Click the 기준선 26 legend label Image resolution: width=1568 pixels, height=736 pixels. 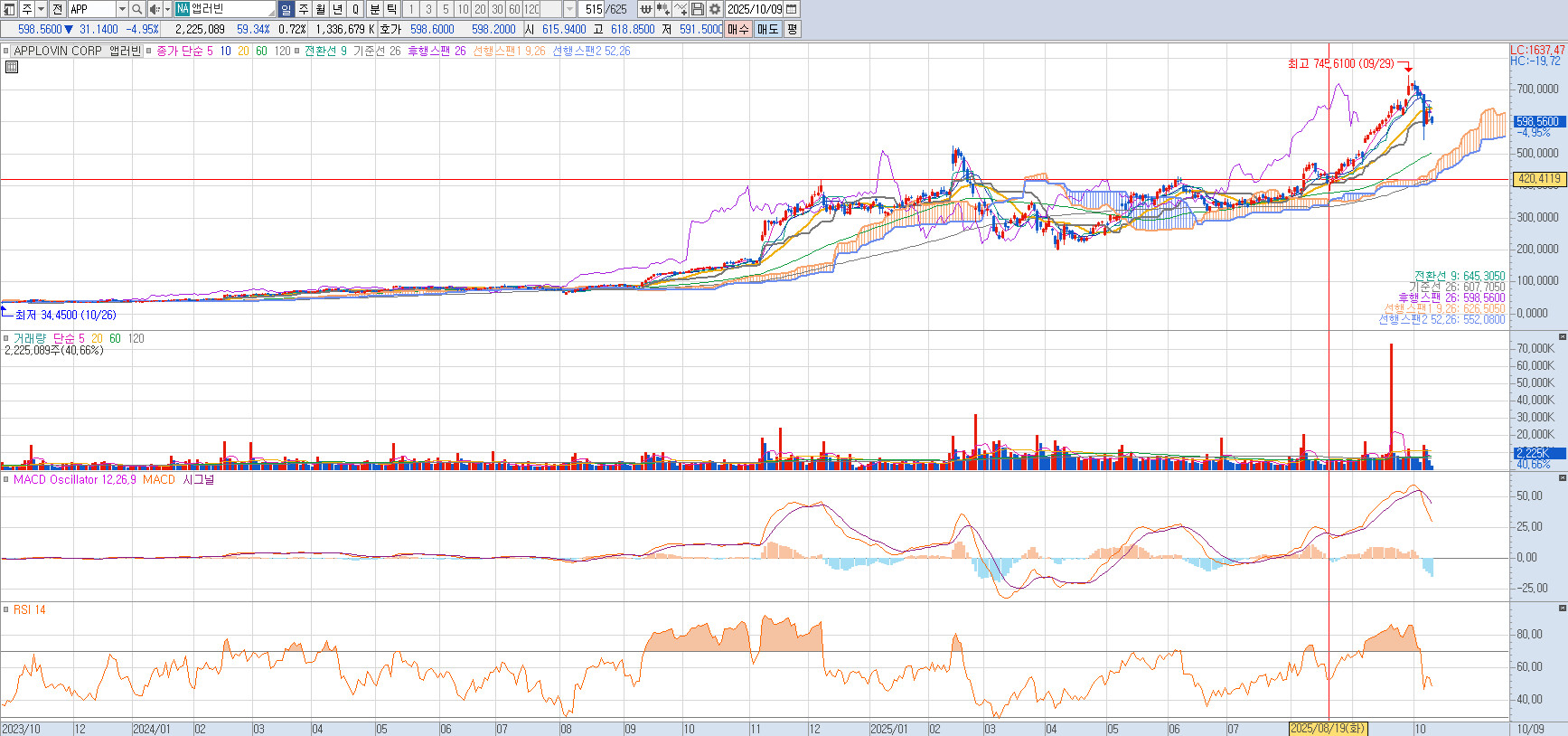click(x=377, y=51)
